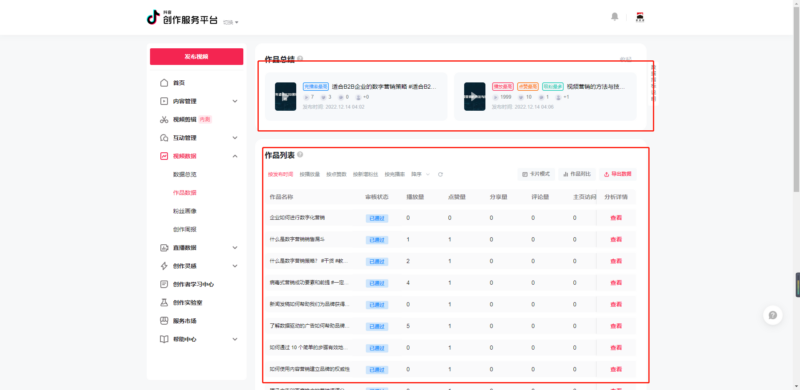Select 粉丝画像 in the sidebar
The height and width of the screenshot is (390, 800).
[x=185, y=211]
